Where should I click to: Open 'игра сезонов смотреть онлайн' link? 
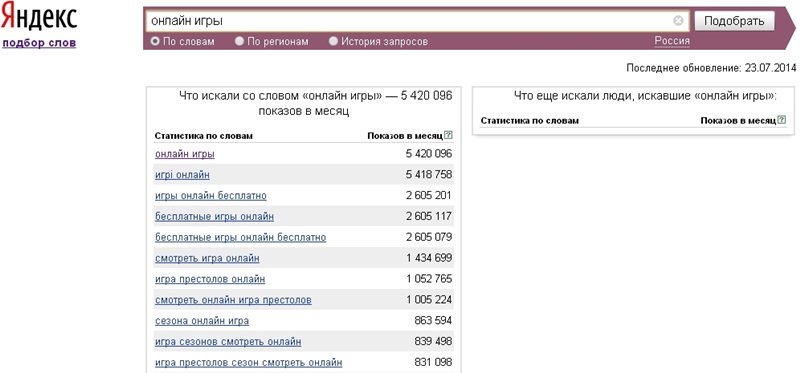click(228, 341)
